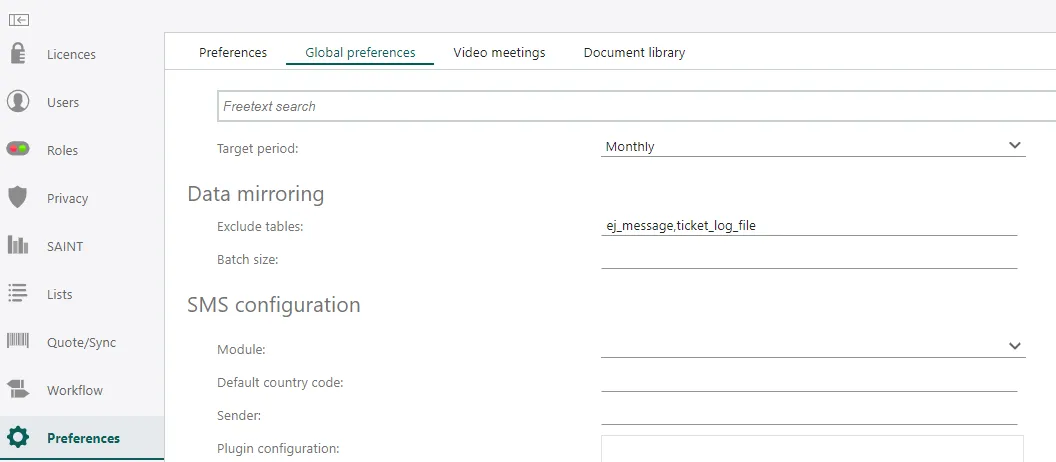Click the Monthly target period combo box
The width and height of the screenshot is (1056, 462).
tap(800, 146)
